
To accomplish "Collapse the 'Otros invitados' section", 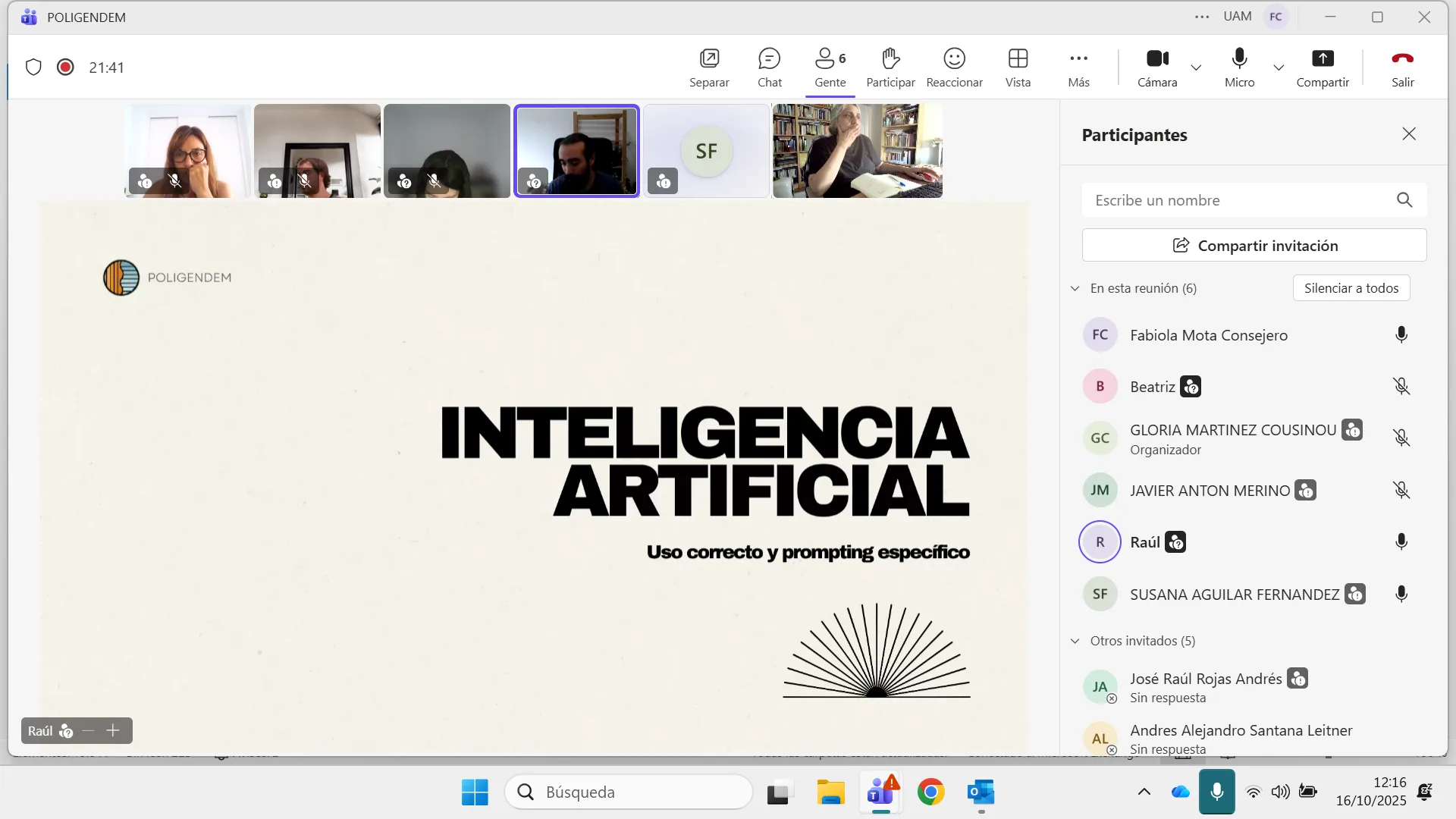I will coord(1075,641).
